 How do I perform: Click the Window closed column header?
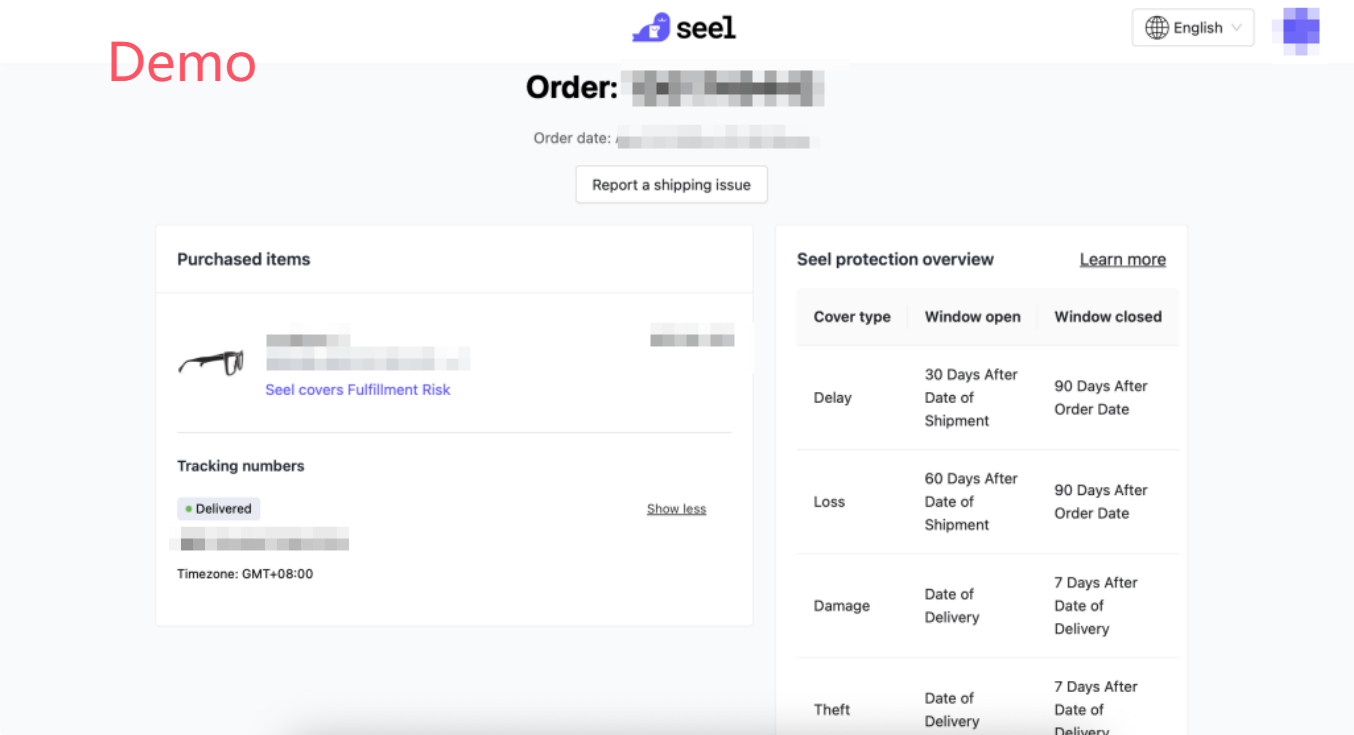click(1107, 317)
